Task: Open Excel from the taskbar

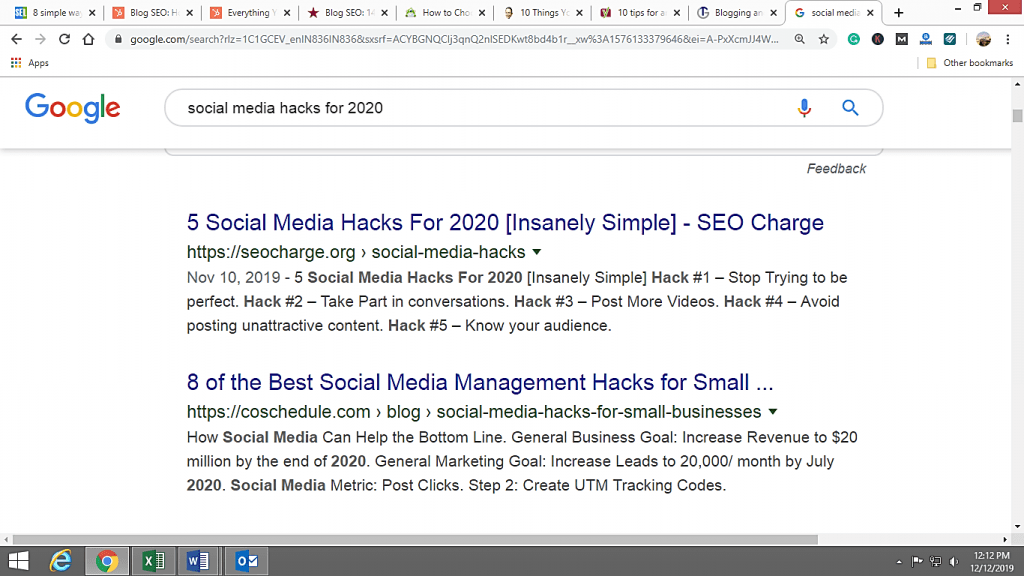Action: tap(153, 561)
